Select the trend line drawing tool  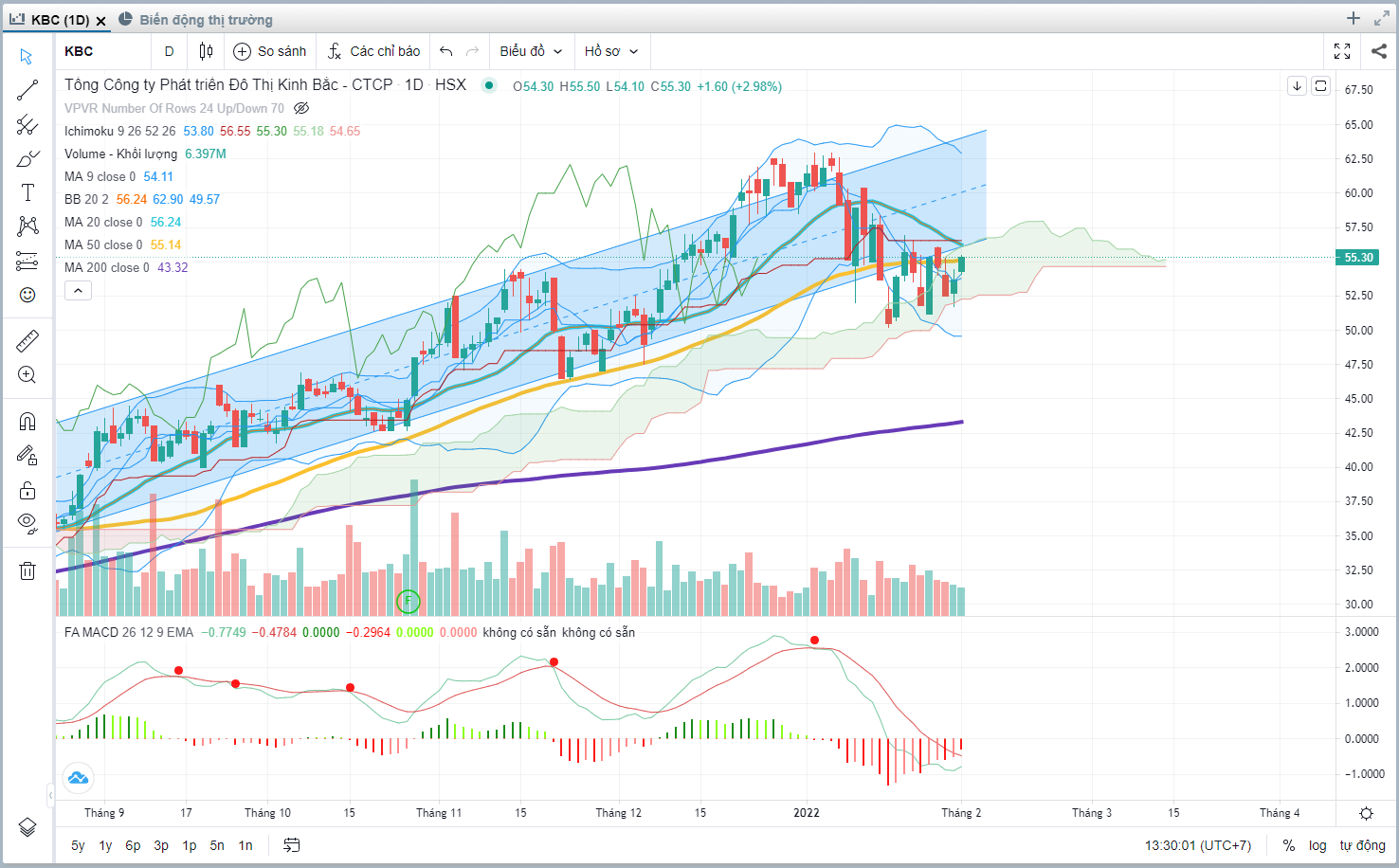pos(27,90)
